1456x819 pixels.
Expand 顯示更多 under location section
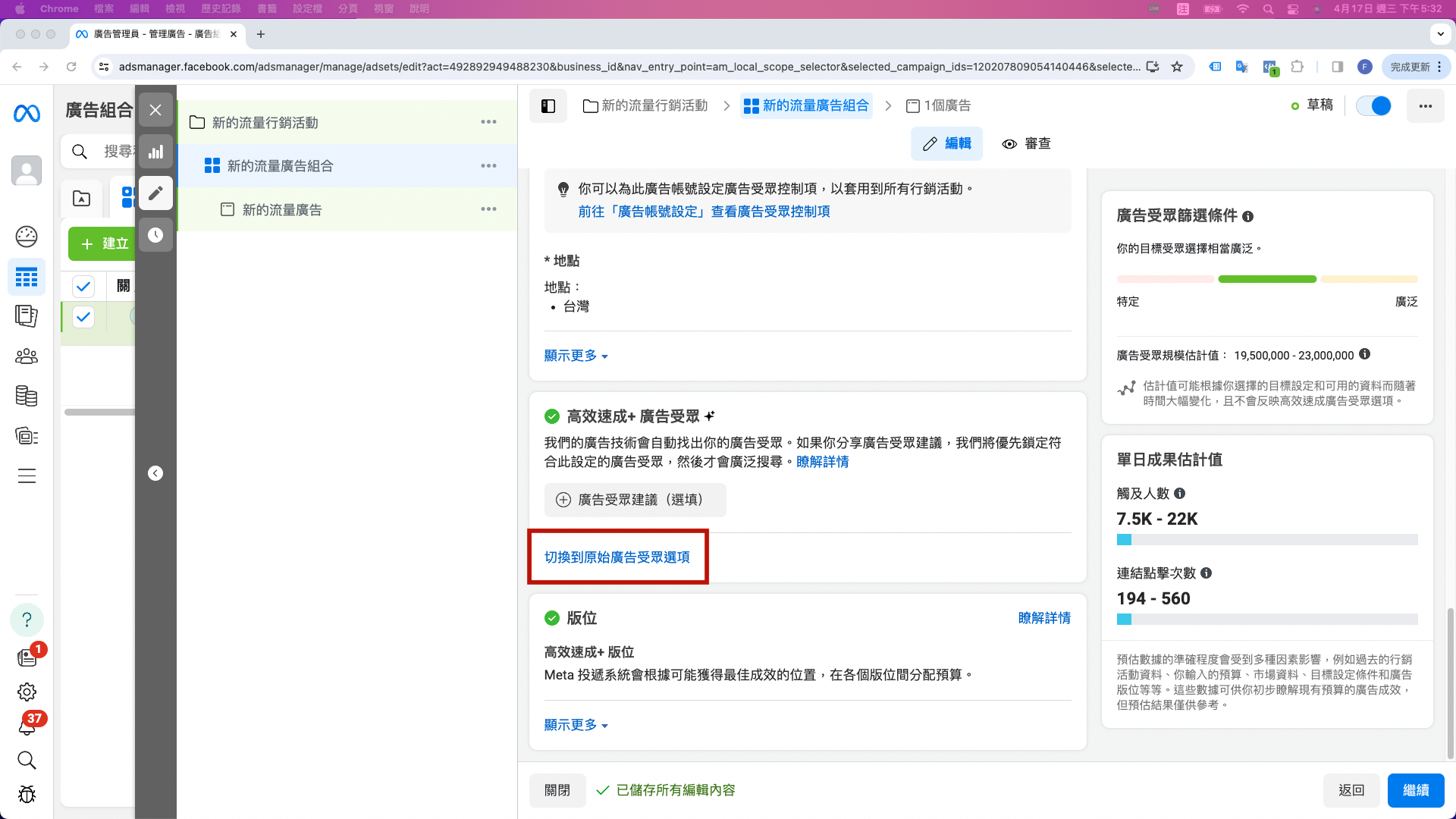(x=576, y=356)
